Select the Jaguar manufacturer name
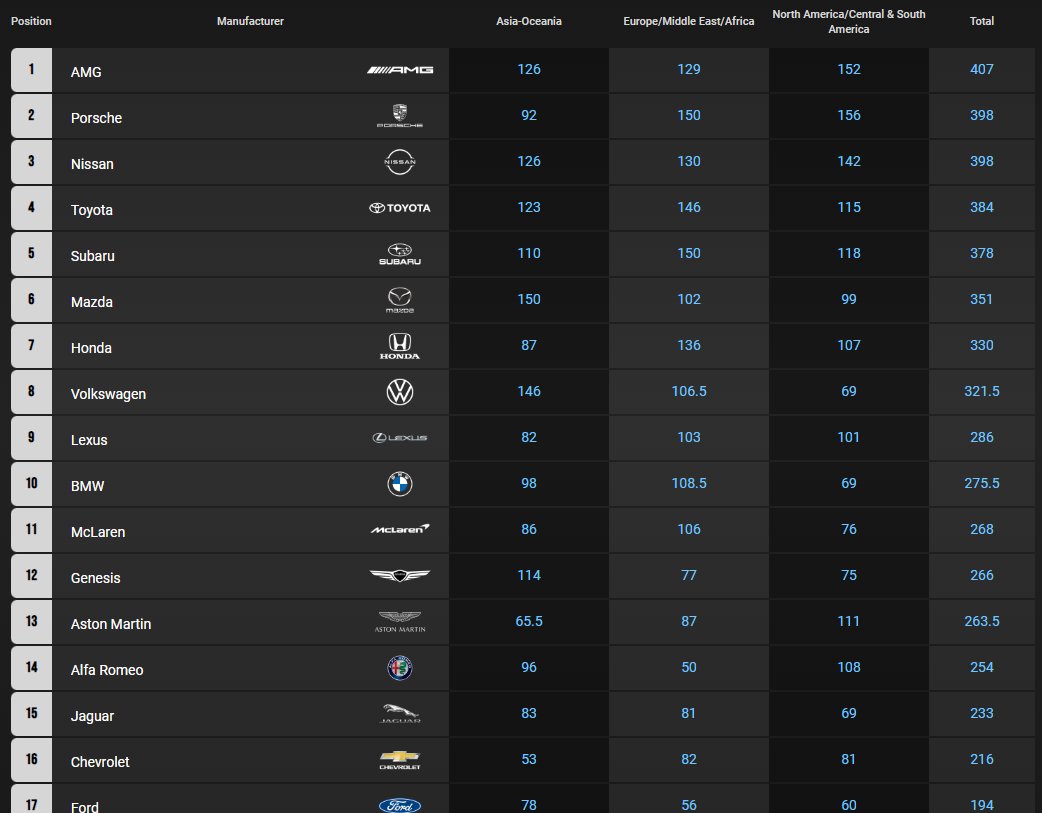The image size is (1042, 813). click(x=92, y=716)
